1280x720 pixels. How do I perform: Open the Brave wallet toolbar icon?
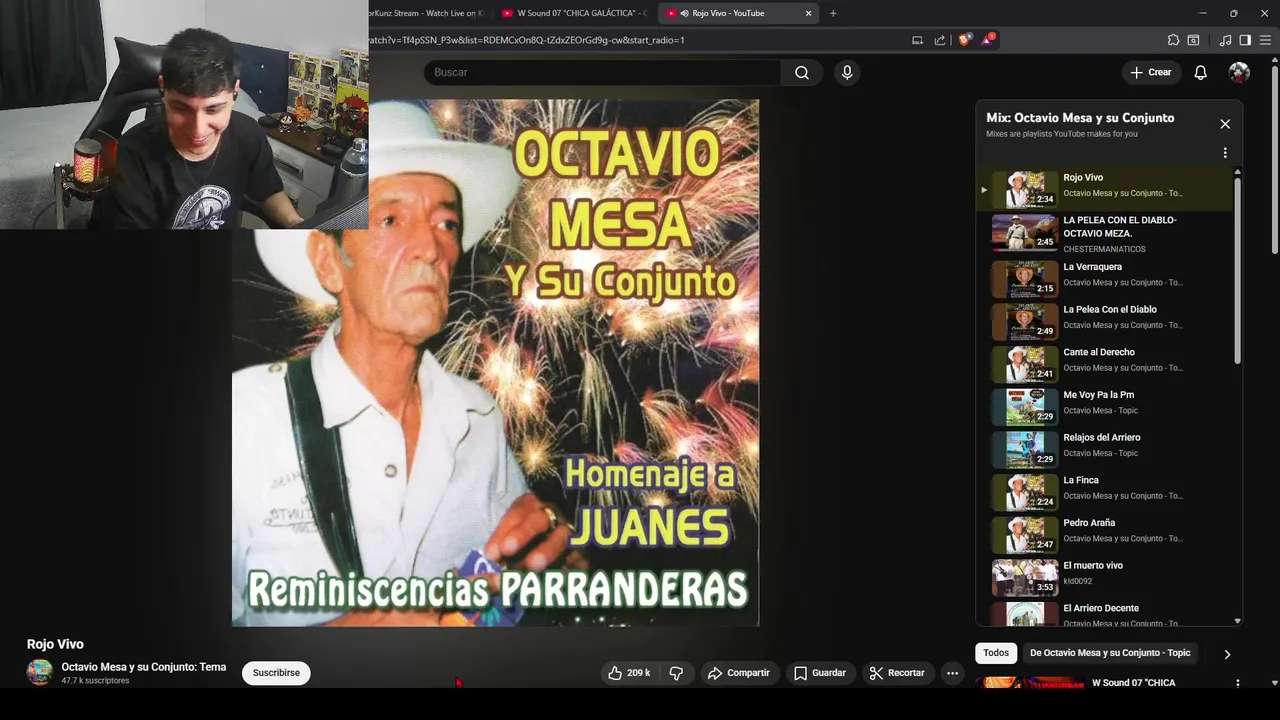(x=1193, y=40)
